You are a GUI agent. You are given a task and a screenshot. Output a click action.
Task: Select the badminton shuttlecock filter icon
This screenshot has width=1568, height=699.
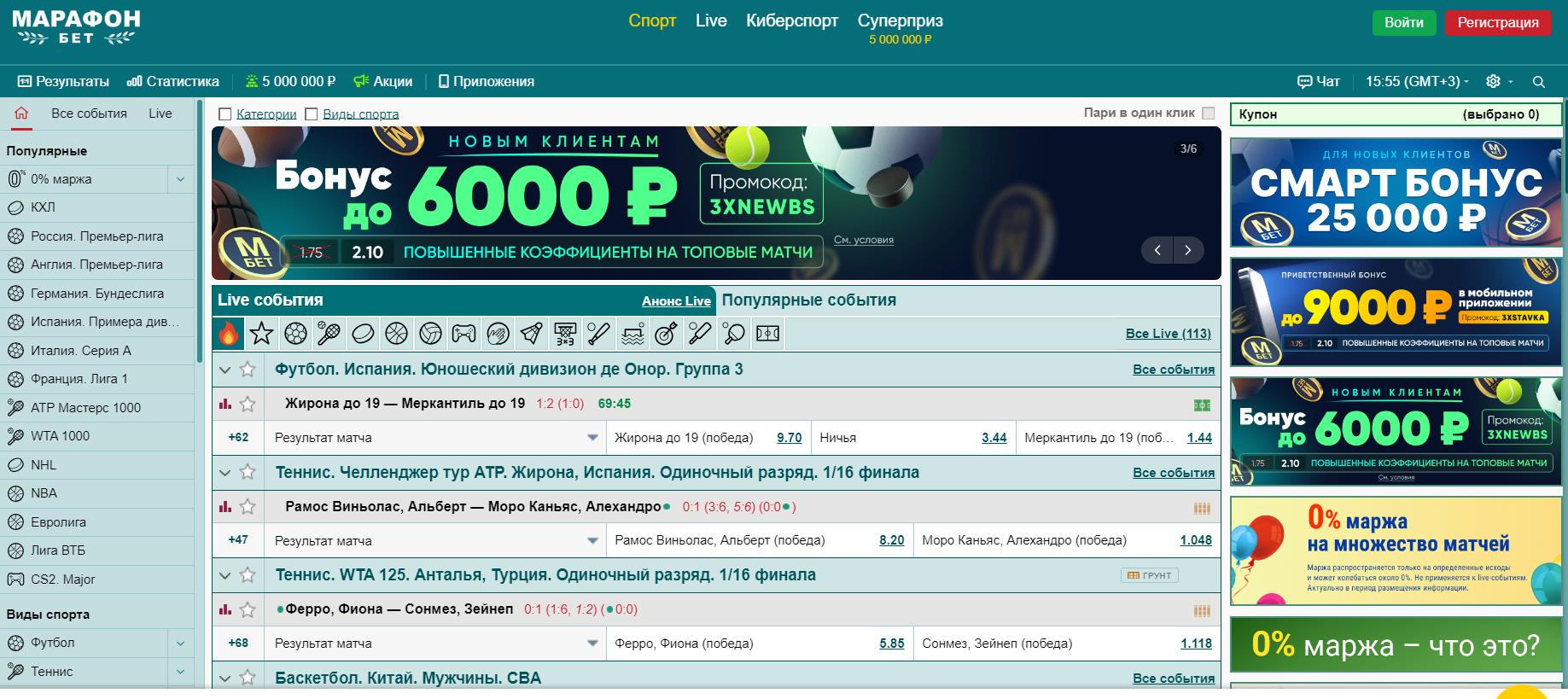coord(531,334)
